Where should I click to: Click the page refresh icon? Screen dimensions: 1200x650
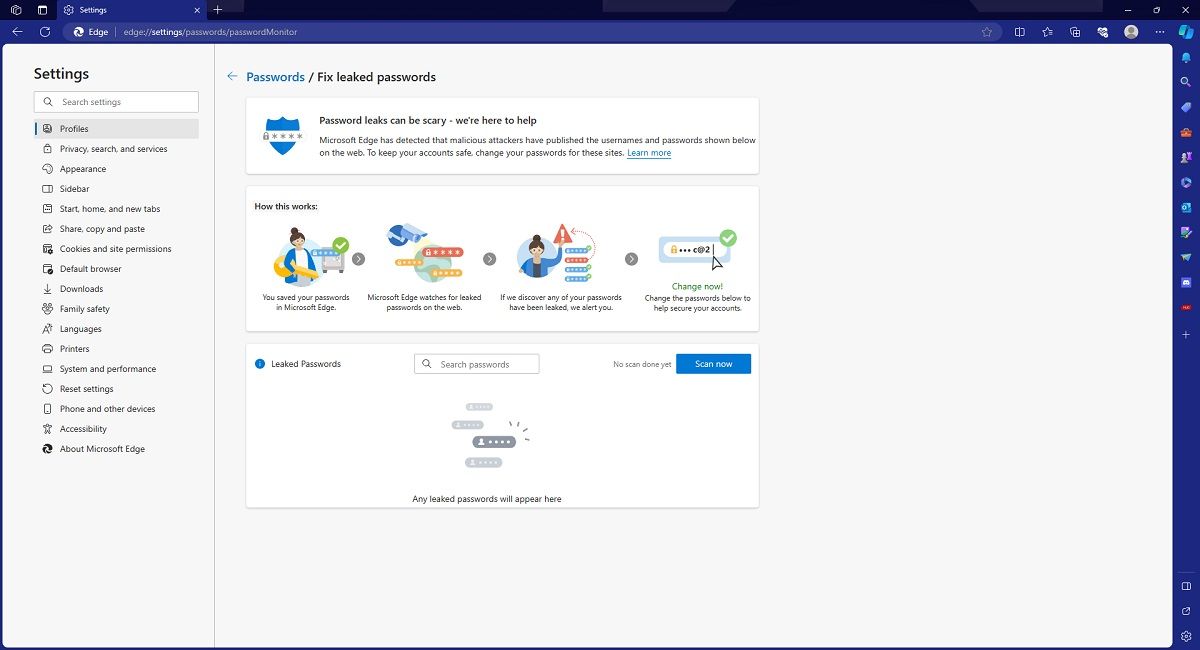[44, 31]
